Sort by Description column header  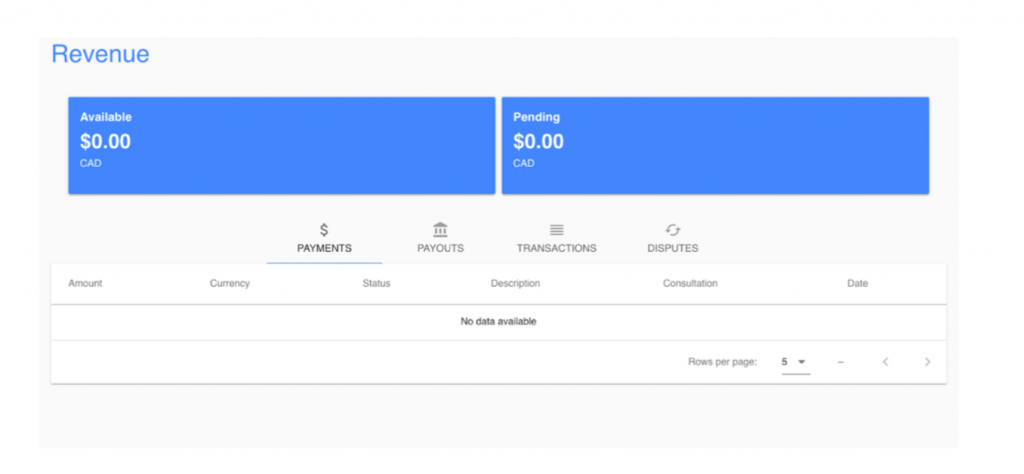pos(515,283)
